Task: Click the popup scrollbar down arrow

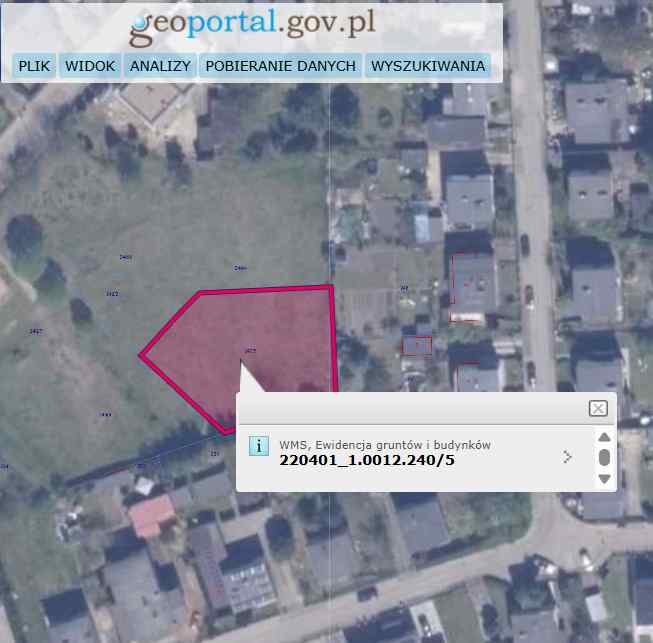Action: click(x=604, y=479)
